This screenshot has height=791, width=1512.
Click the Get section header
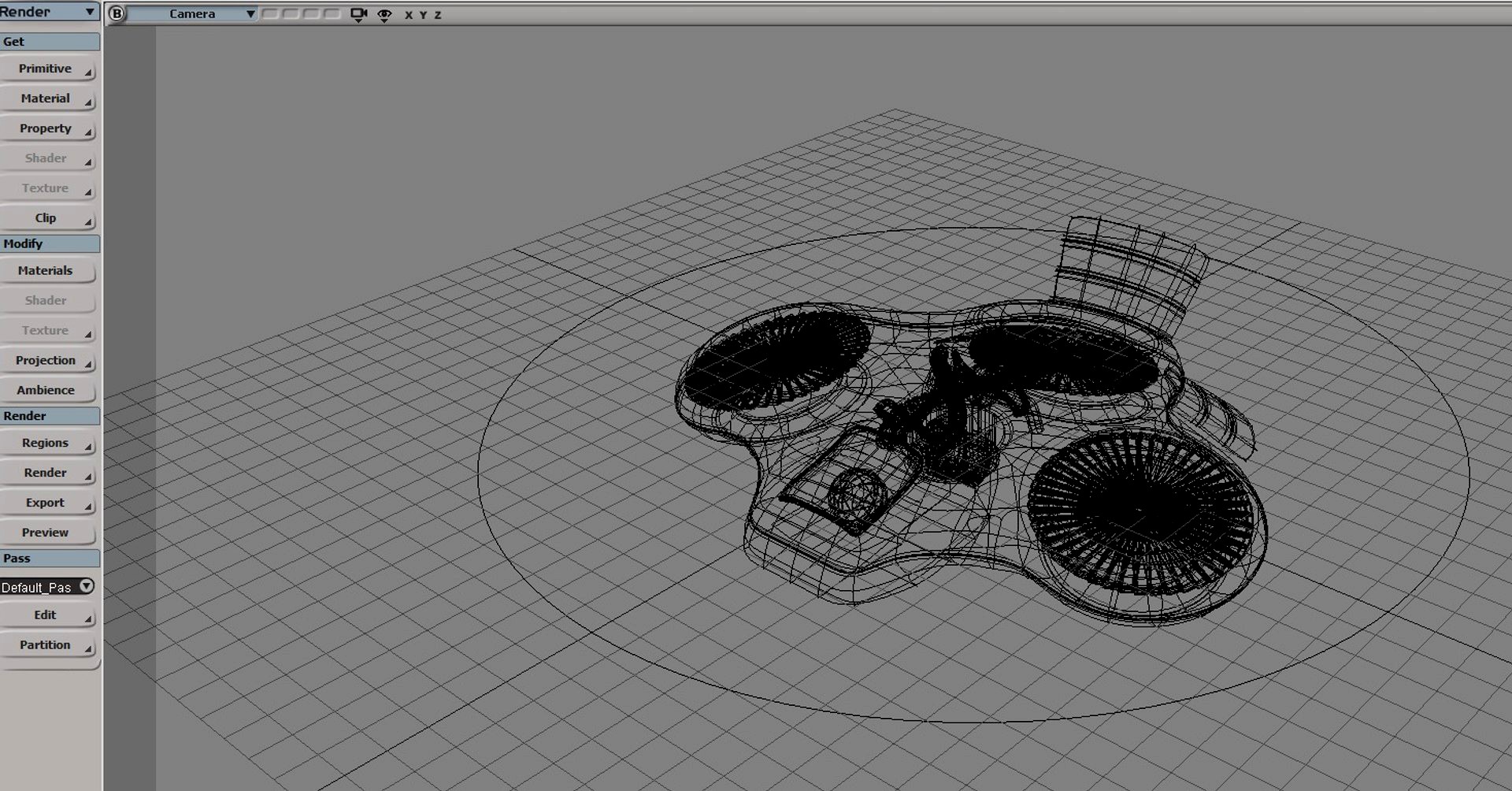(50, 42)
